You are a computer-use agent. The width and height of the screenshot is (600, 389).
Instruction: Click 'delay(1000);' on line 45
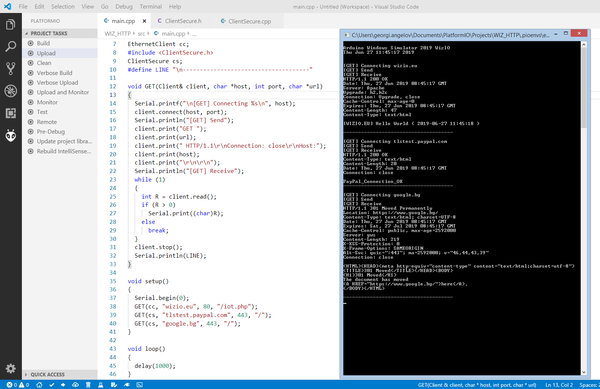point(155,366)
